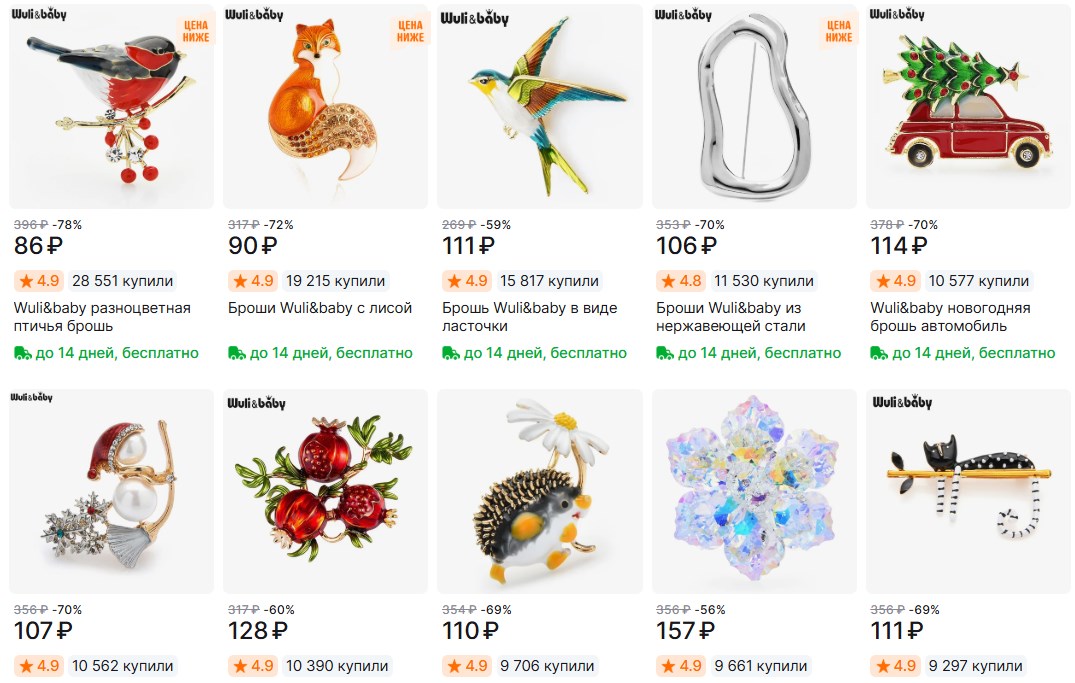
Task: Click the black cat on branch brooch image
Action: (x=968, y=492)
